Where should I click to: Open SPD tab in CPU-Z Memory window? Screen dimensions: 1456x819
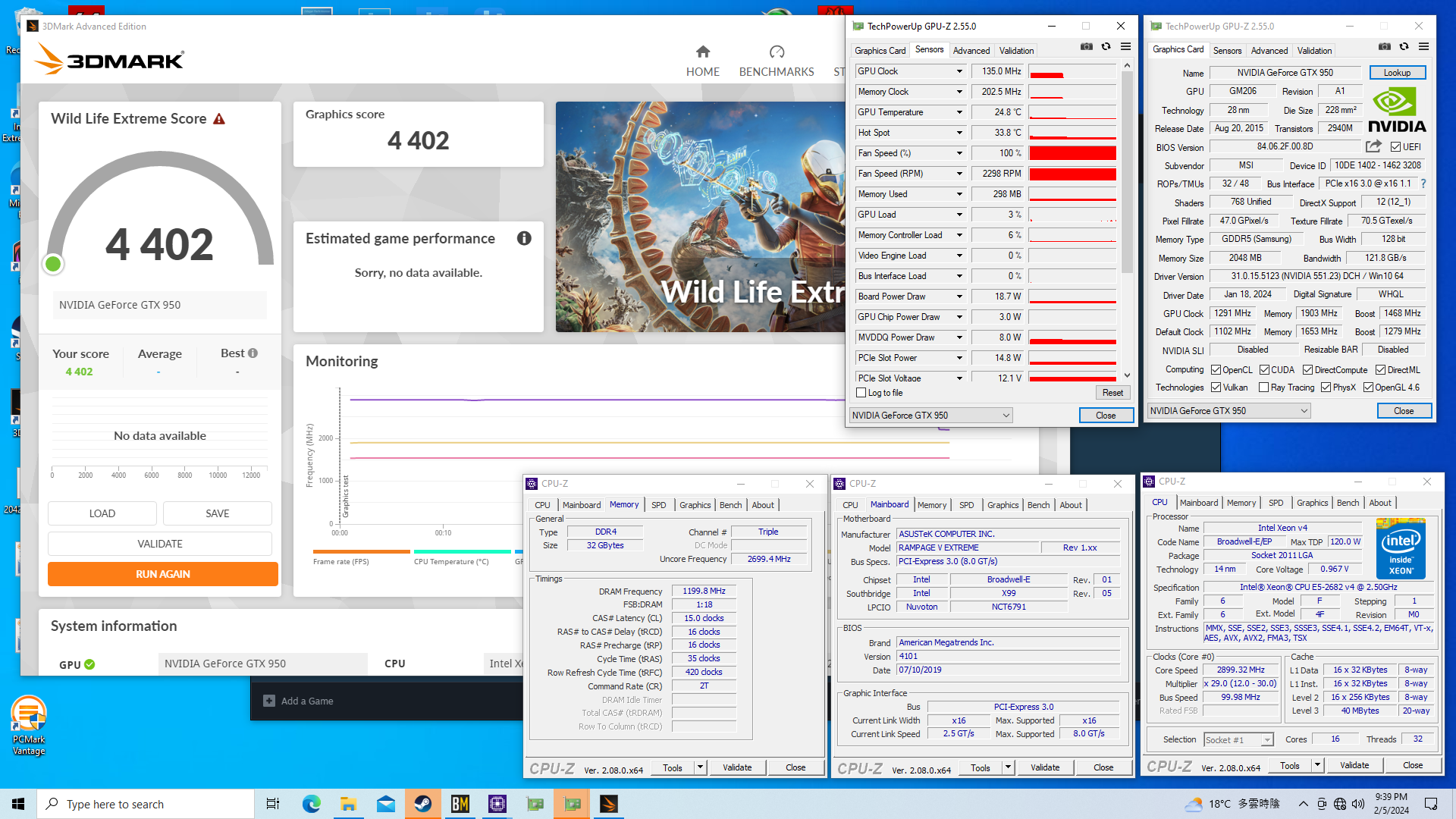point(658,505)
